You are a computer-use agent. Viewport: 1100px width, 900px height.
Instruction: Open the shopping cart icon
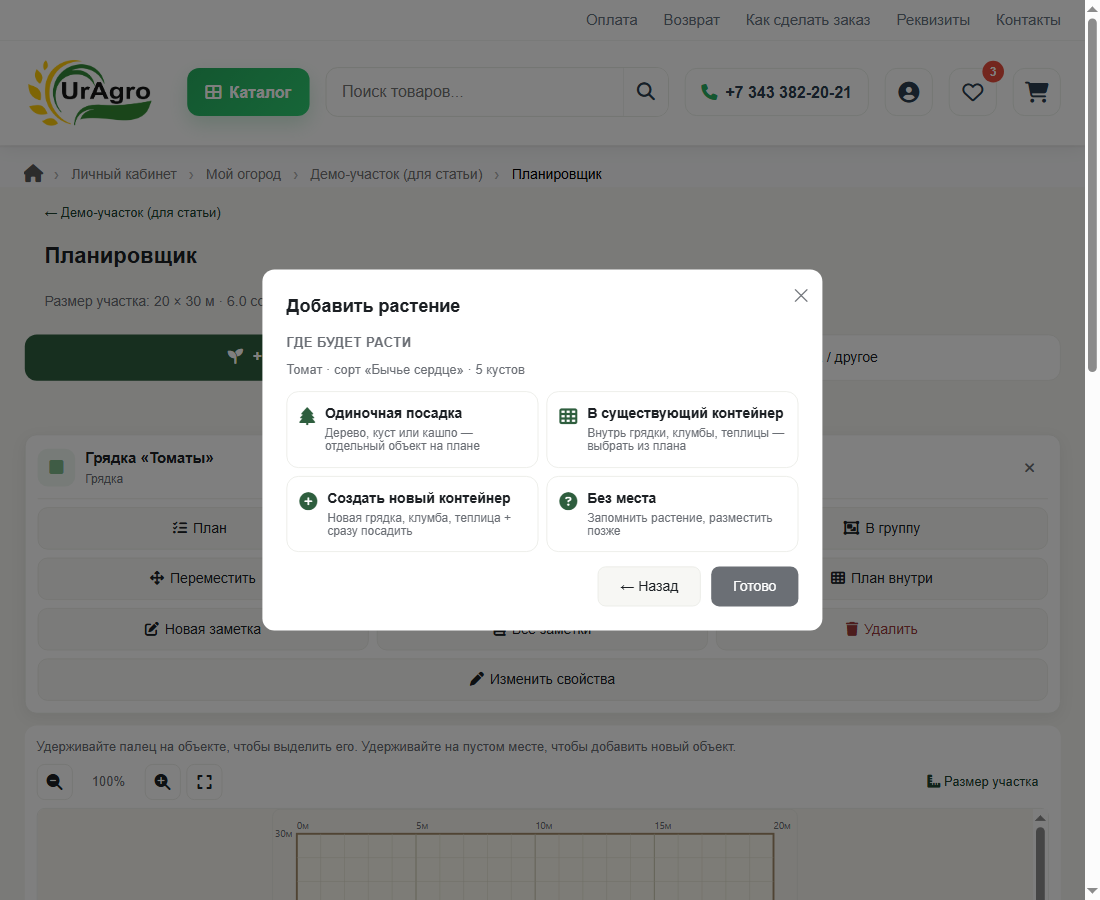coord(1037,92)
